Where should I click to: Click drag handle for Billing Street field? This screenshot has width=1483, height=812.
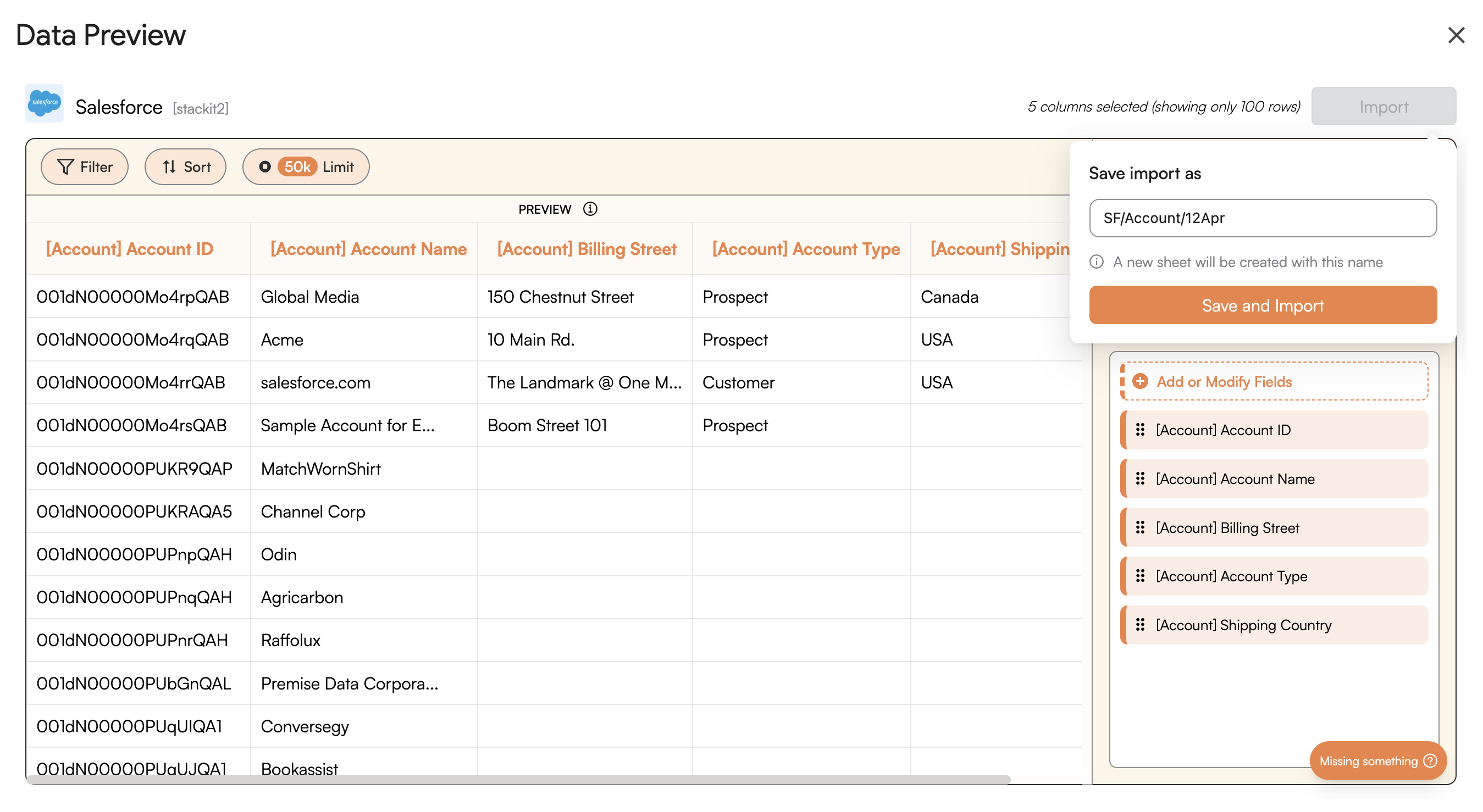pos(1140,528)
